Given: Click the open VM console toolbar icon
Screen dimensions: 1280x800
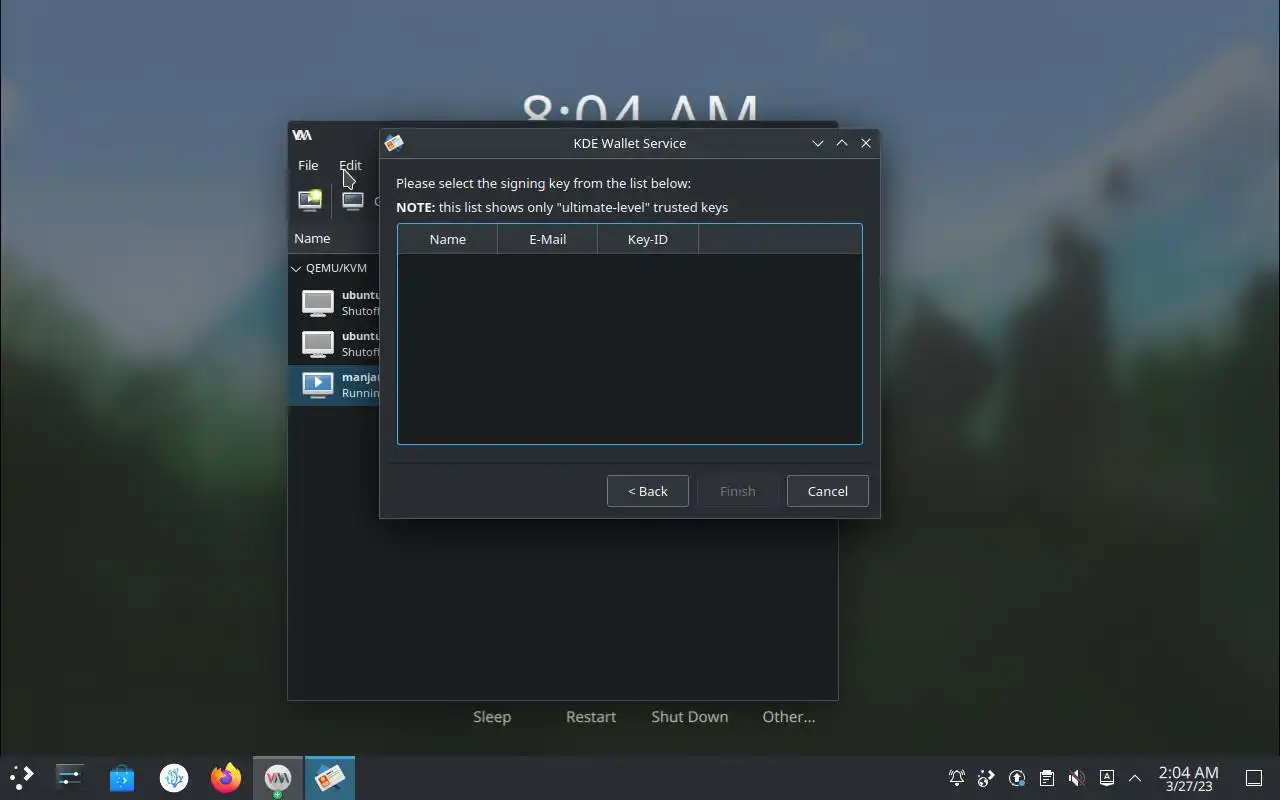Looking at the screenshot, I should 353,201.
